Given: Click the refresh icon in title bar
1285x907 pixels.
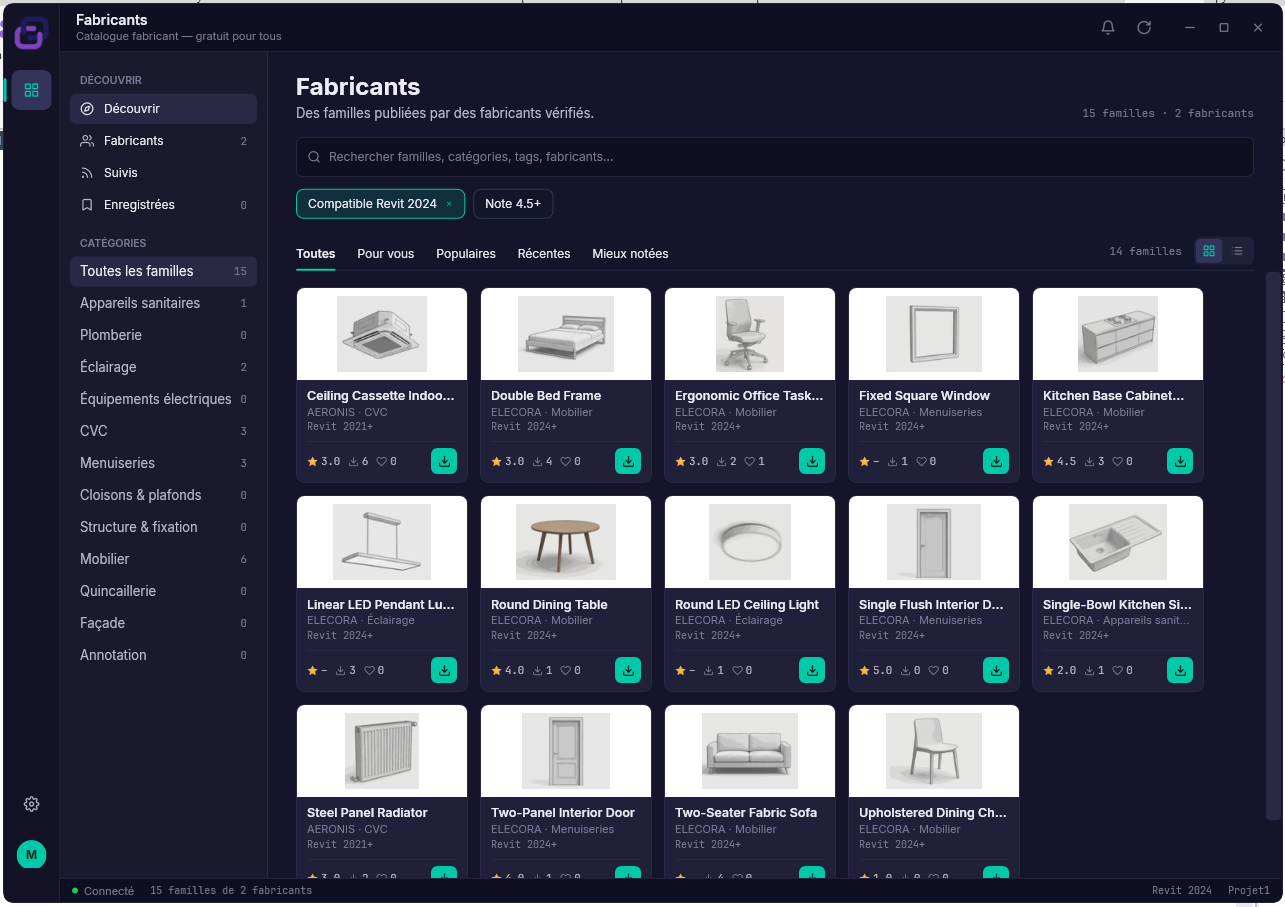Looking at the screenshot, I should coord(1144,28).
